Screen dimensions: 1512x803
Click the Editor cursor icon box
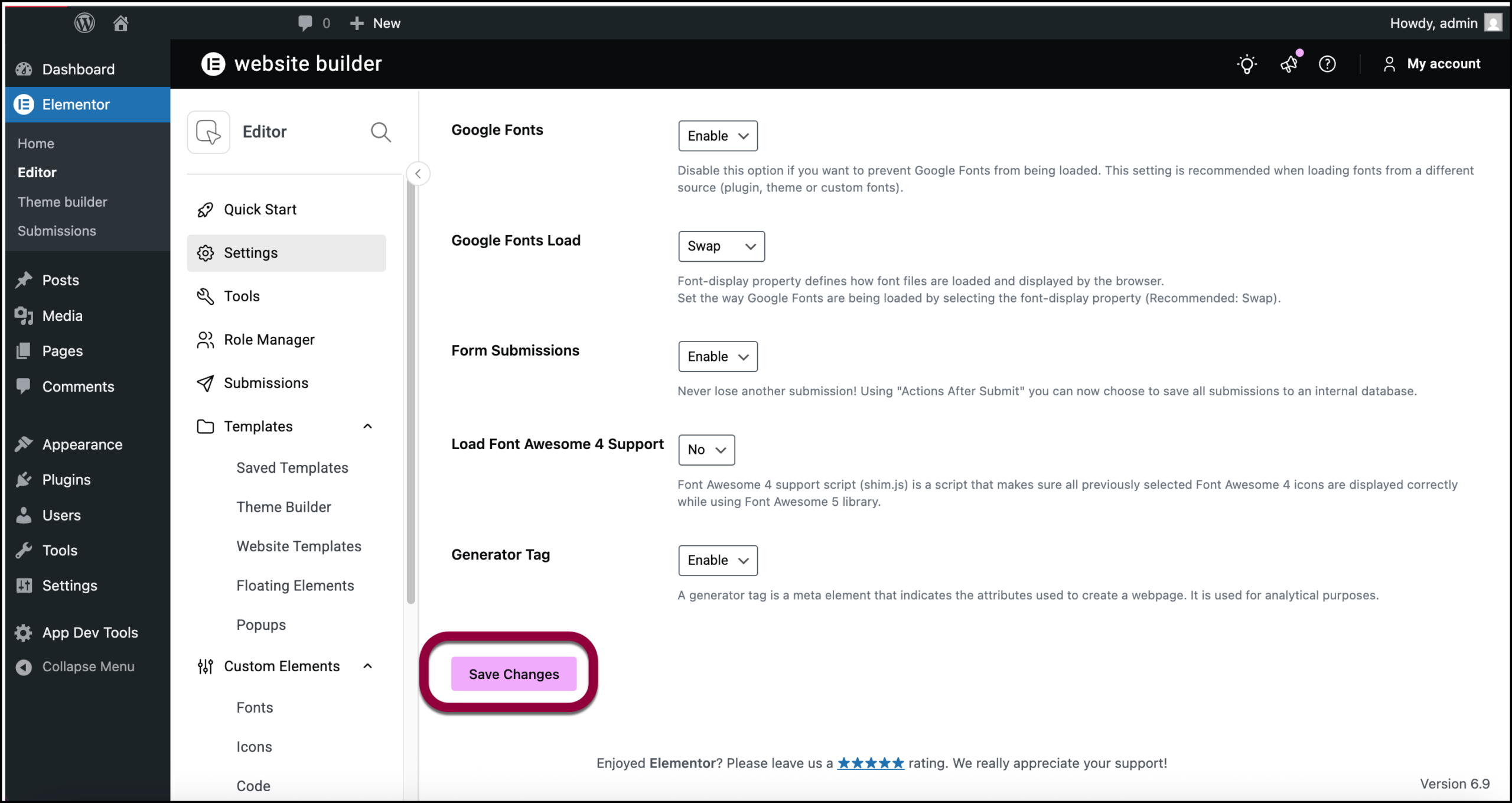[x=208, y=132]
